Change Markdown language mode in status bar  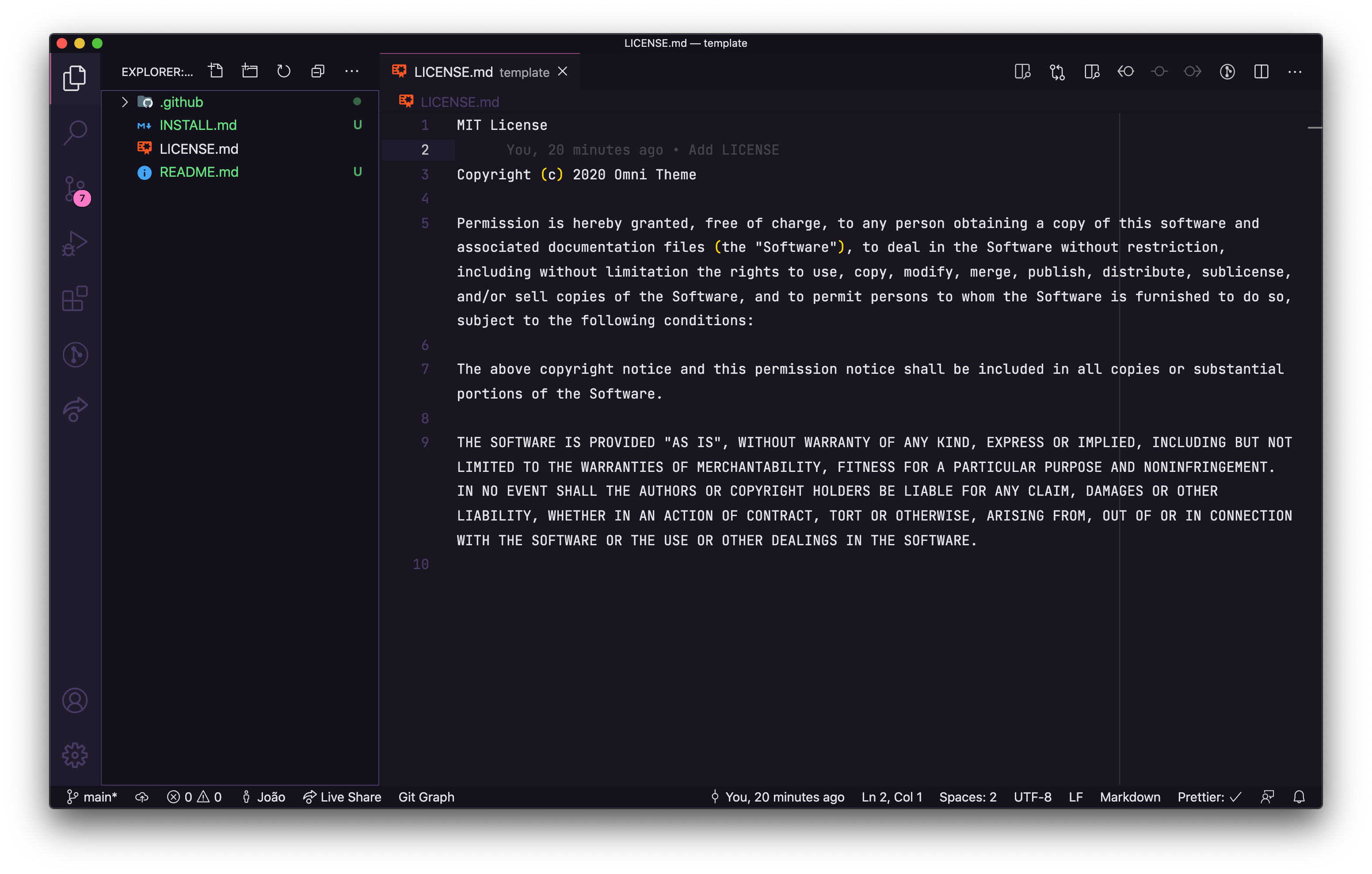[1129, 797]
